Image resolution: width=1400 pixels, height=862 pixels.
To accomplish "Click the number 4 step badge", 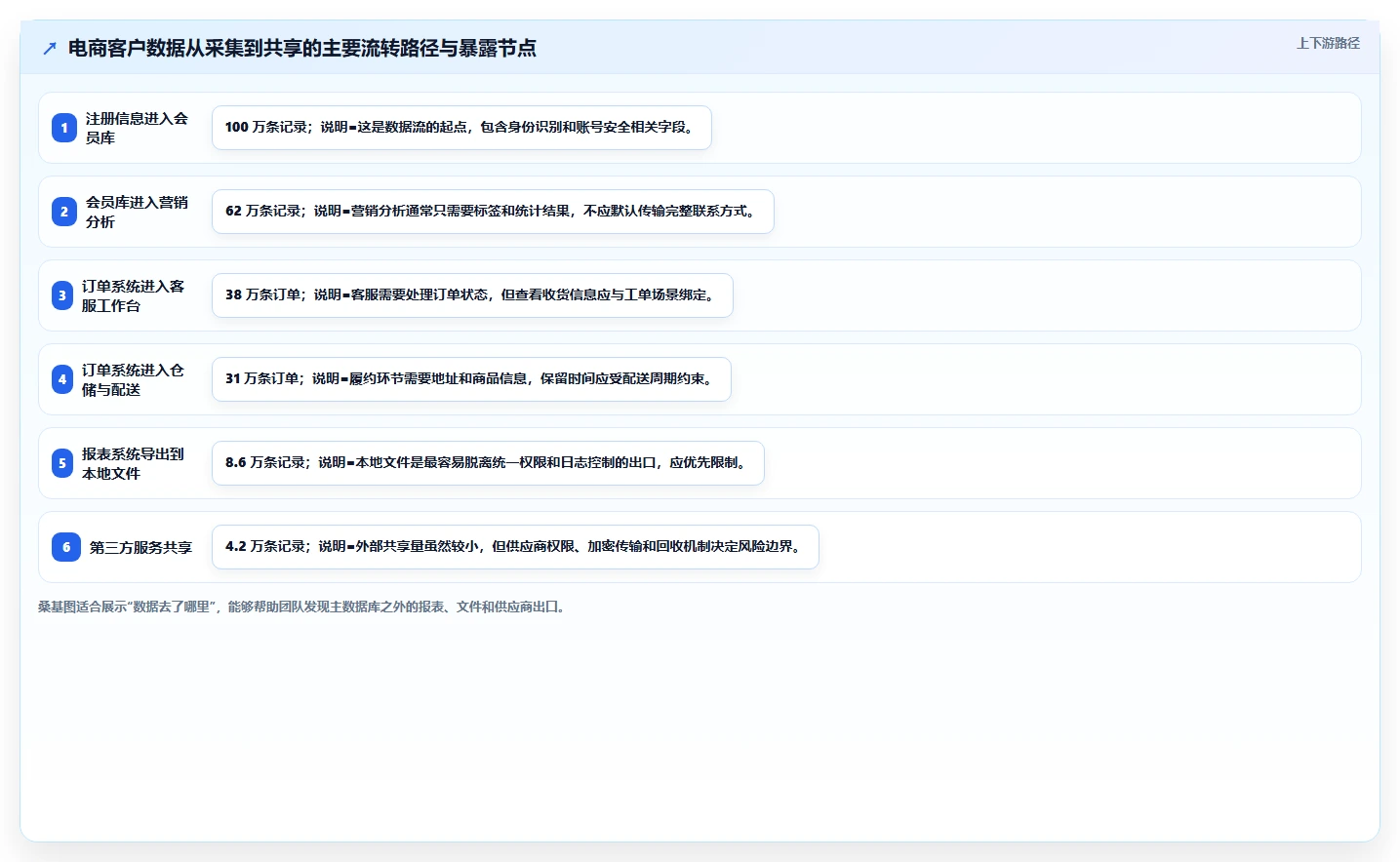I will click(x=62, y=379).
